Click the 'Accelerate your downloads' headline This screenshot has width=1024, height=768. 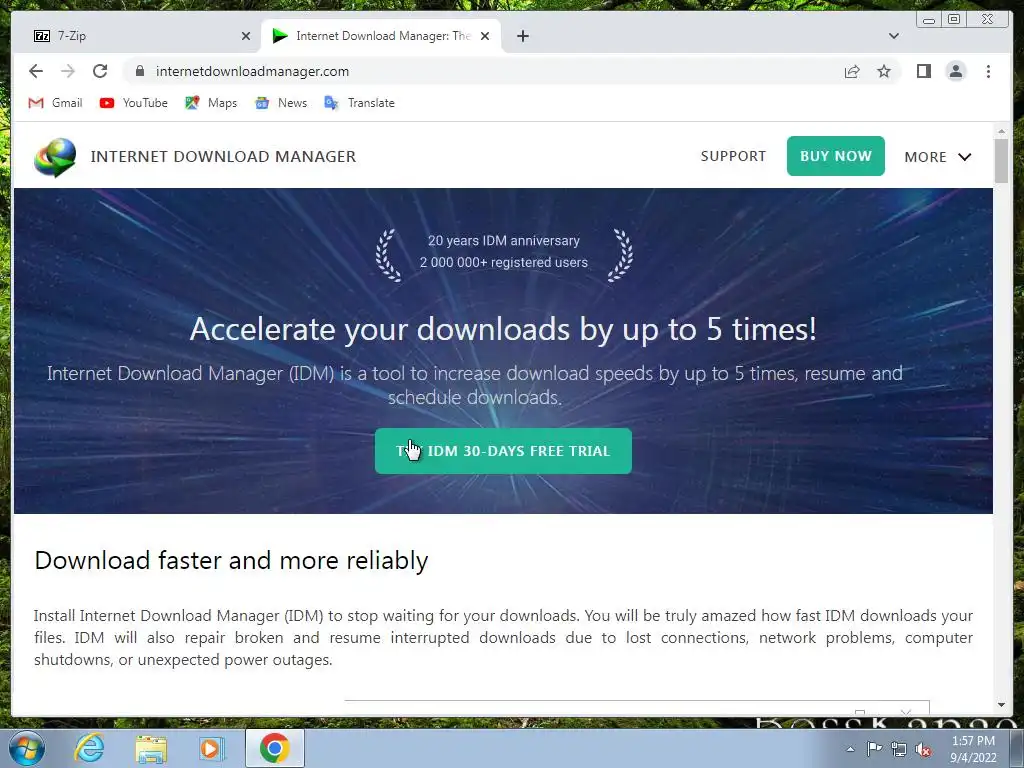[x=503, y=328]
